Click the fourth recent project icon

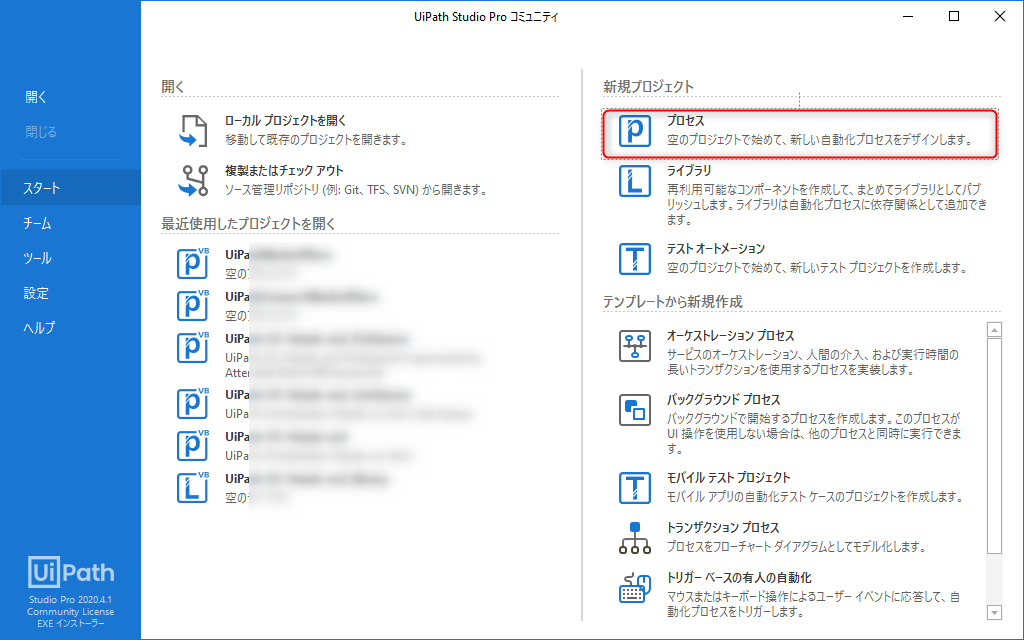(193, 404)
